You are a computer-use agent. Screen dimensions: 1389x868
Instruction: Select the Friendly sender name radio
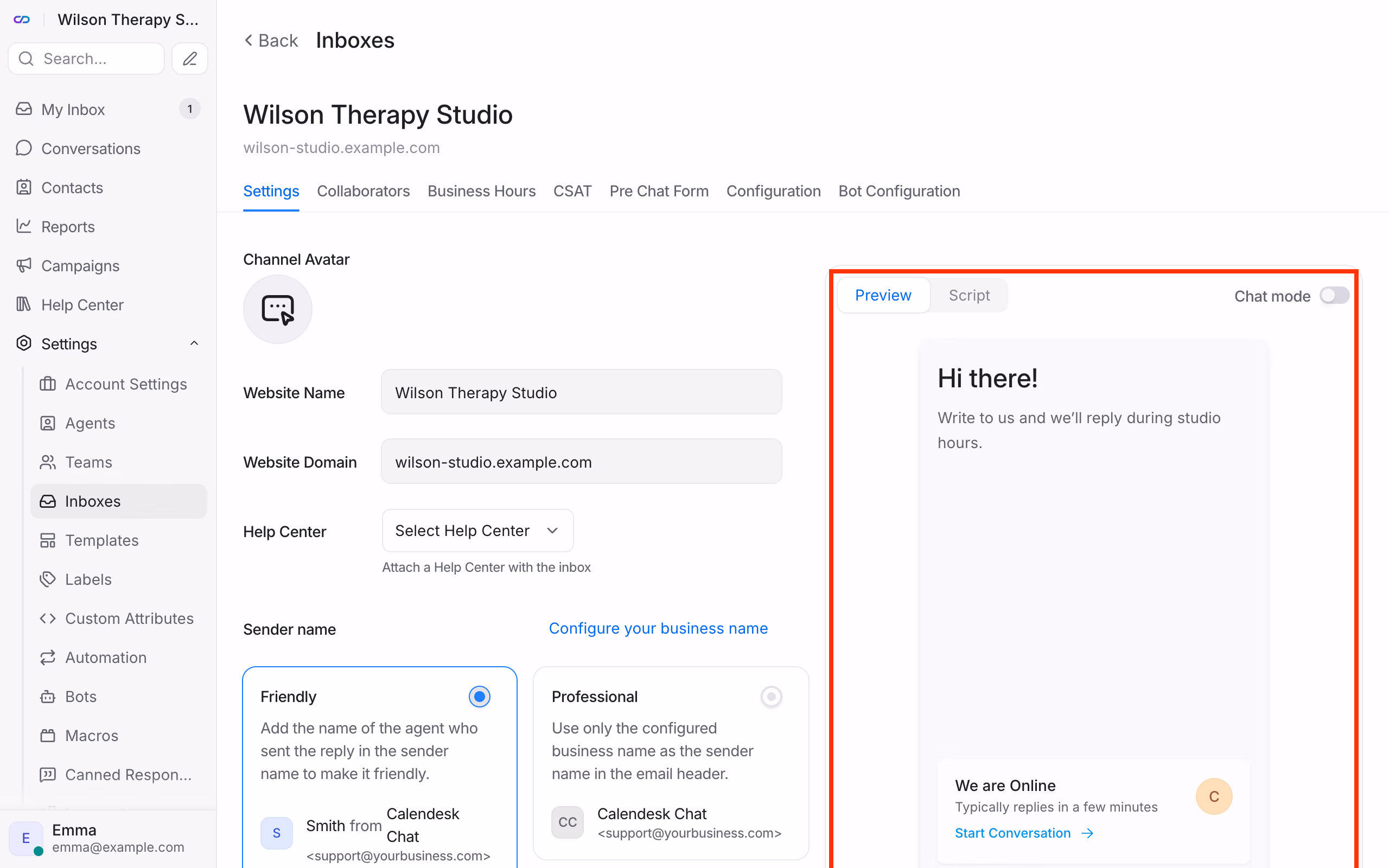click(x=479, y=697)
